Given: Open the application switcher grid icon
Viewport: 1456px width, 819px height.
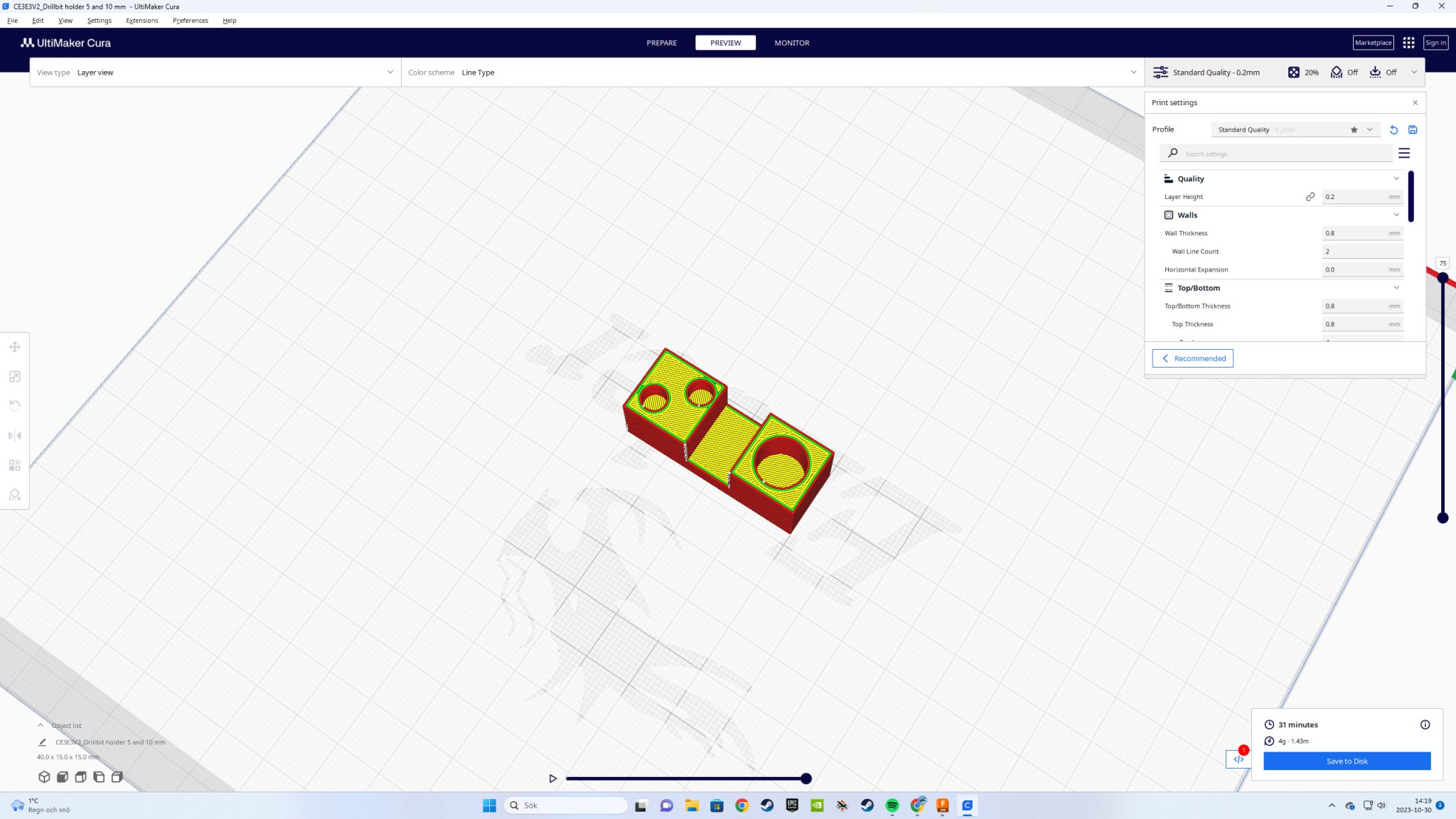Looking at the screenshot, I should 1408,43.
